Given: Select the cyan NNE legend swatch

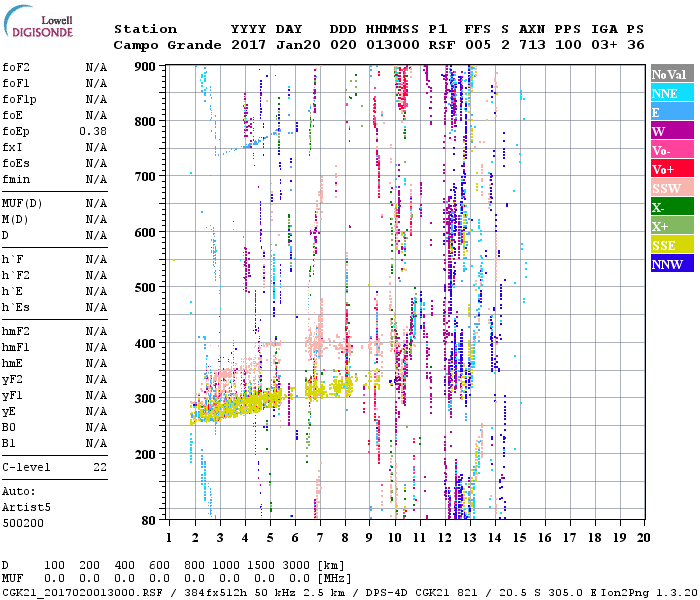Looking at the screenshot, I should [671, 93].
